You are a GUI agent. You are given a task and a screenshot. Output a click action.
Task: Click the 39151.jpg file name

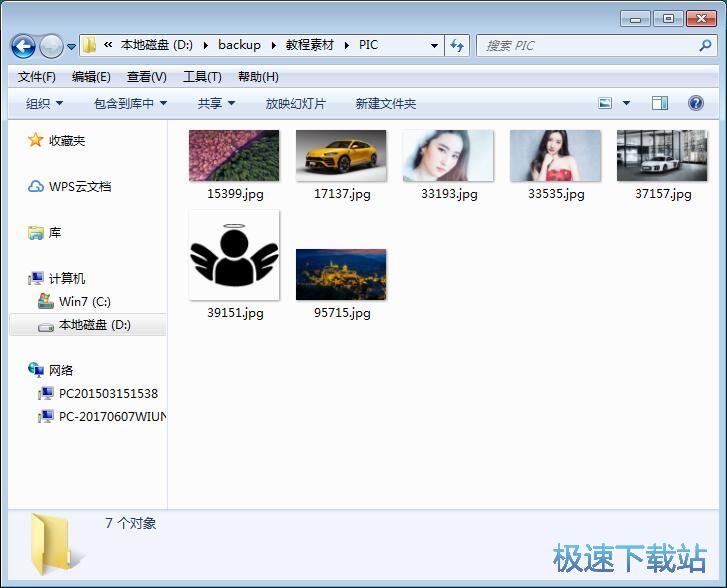pyautogui.click(x=235, y=313)
